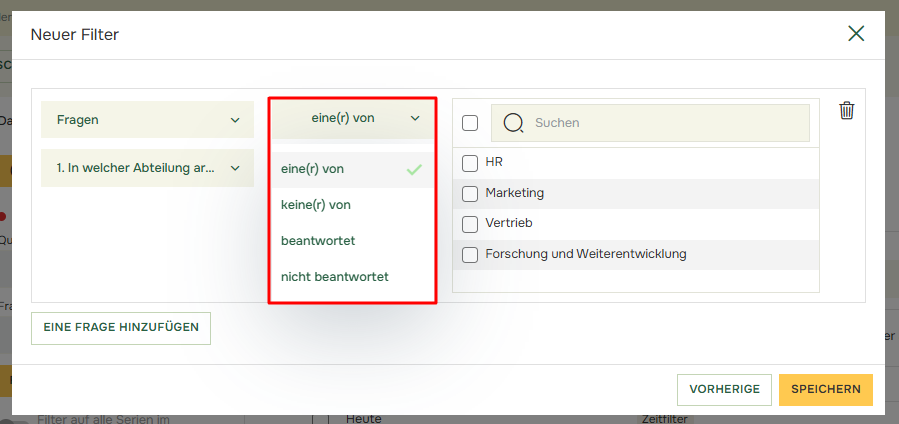Collapse the eine(r) von condition dropdown

pos(352,118)
